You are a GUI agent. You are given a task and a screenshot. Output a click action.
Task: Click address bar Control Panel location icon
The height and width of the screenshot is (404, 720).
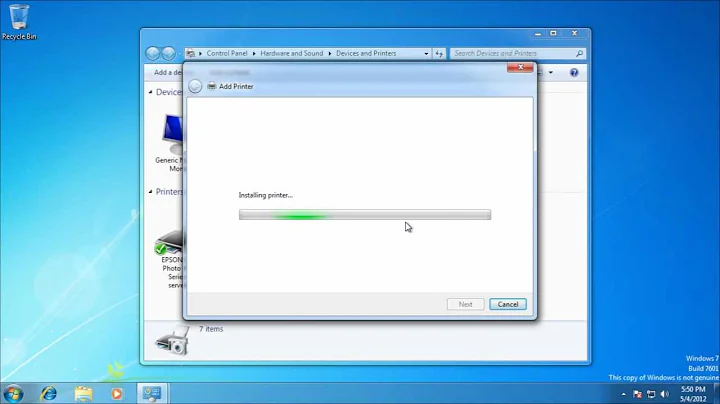pos(191,54)
